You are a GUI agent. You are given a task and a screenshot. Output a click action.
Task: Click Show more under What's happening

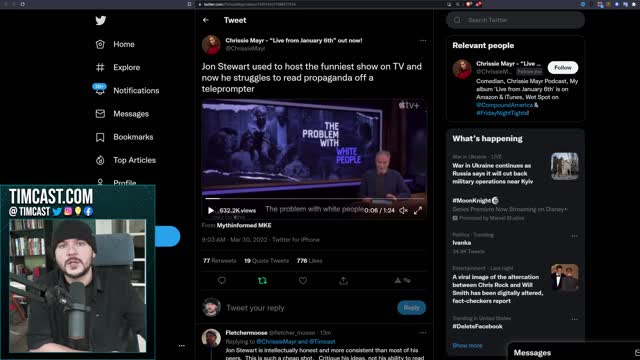click(467, 346)
